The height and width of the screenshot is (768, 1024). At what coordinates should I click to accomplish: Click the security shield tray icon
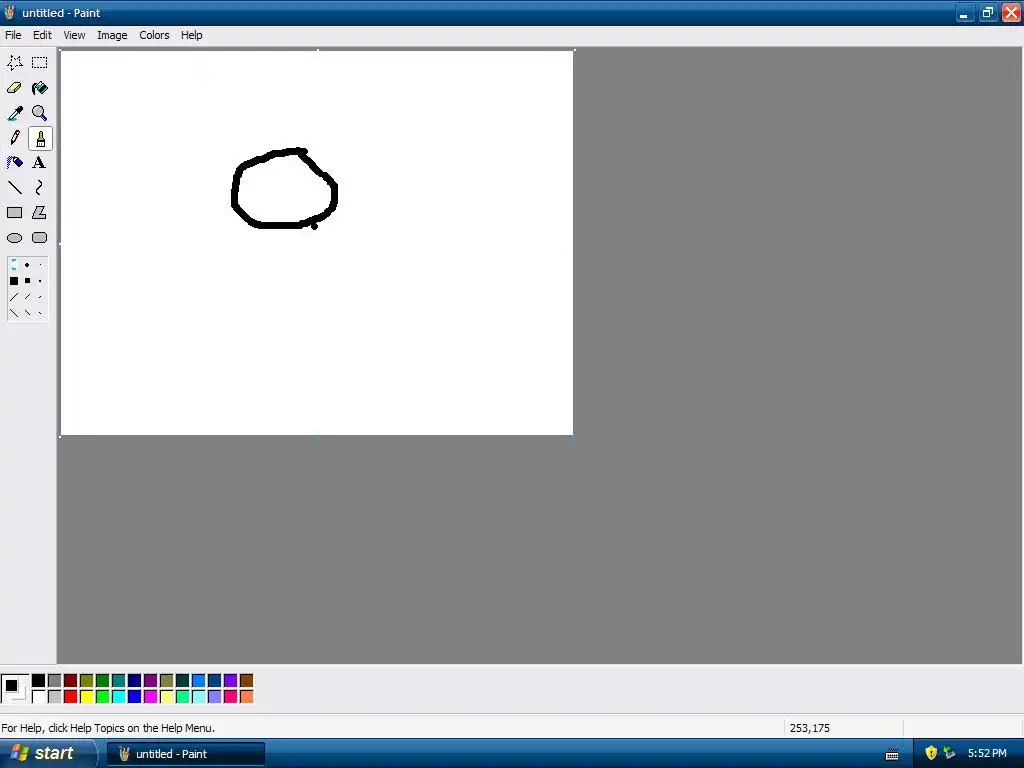(x=931, y=754)
